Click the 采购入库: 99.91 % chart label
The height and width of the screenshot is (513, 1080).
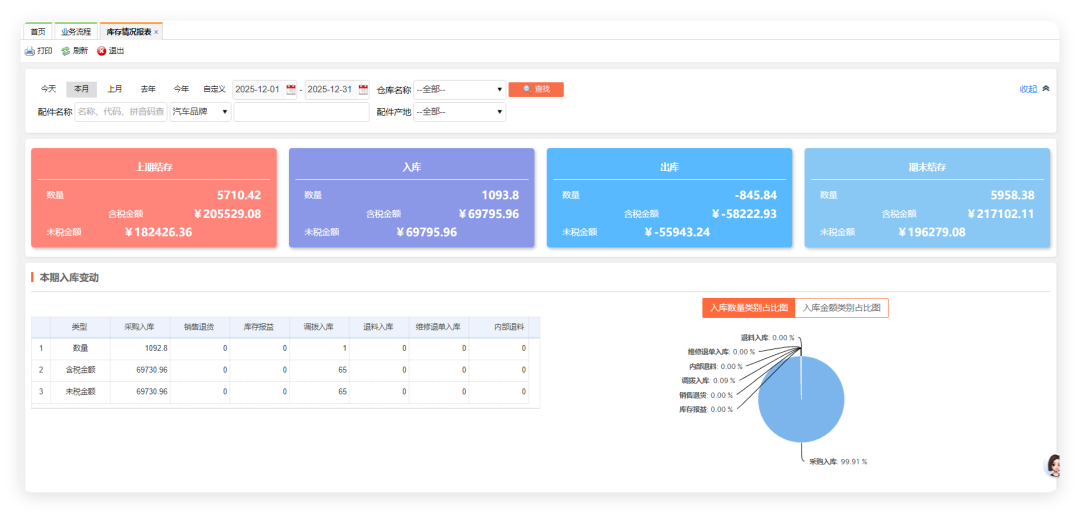tap(838, 461)
